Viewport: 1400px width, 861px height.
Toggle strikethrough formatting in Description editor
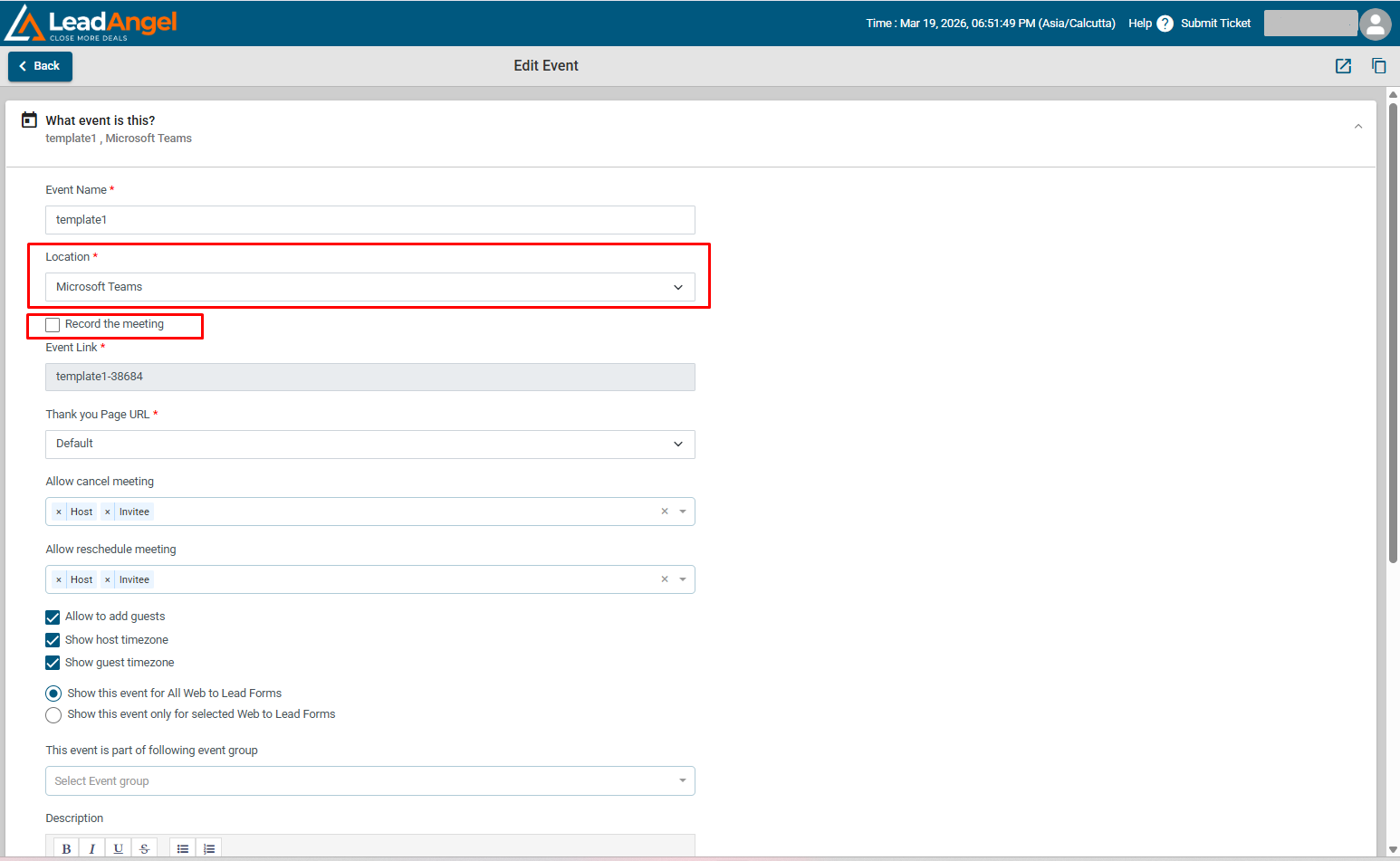[x=145, y=848]
